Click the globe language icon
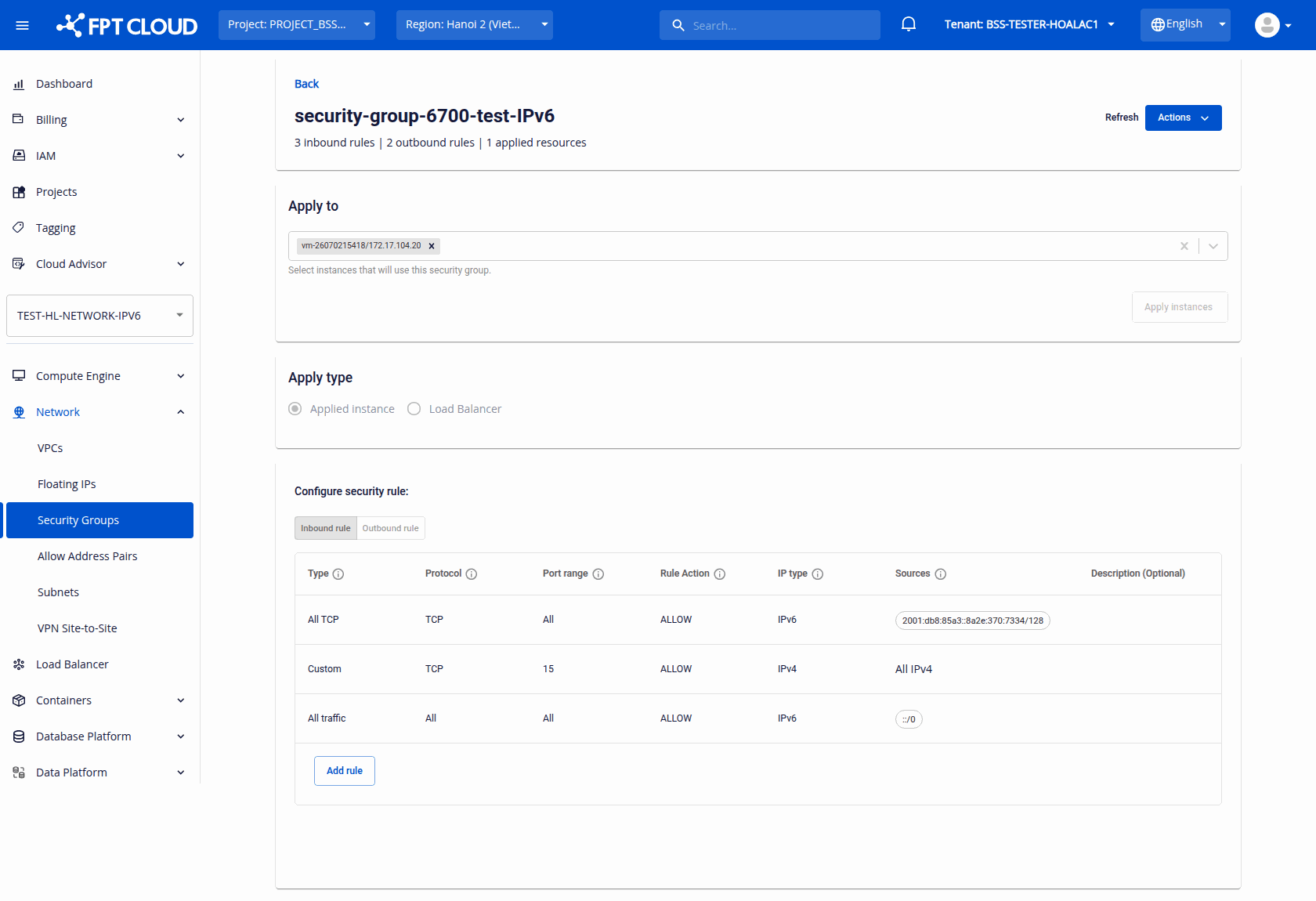 (1158, 25)
